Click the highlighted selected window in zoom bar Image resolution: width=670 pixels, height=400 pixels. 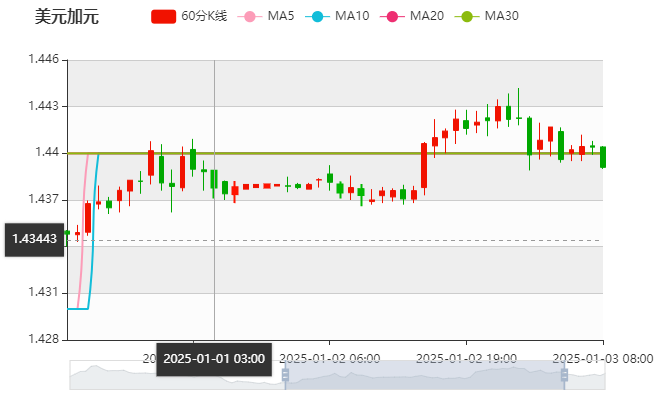pos(425,375)
